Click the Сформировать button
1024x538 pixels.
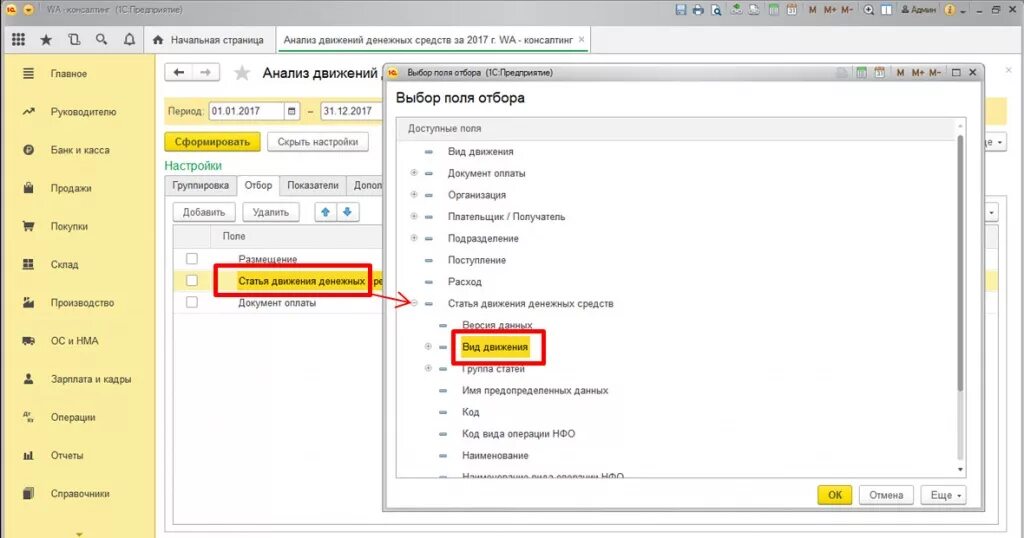point(212,142)
